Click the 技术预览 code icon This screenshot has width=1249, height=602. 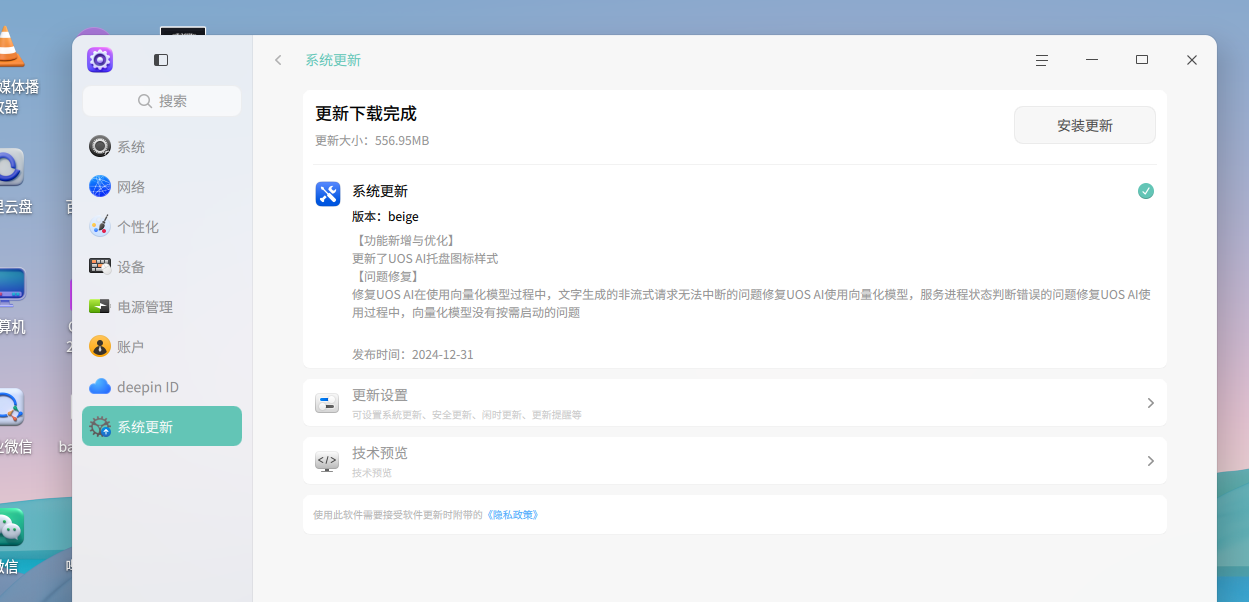tap(327, 461)
